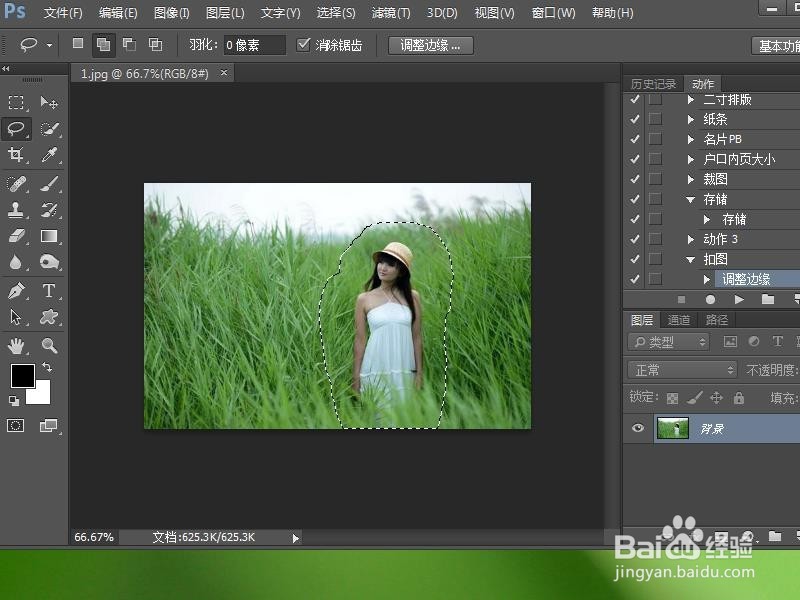Select the Custom Shape tool
The image size is (800, 600).
click(x=49, y=317)
